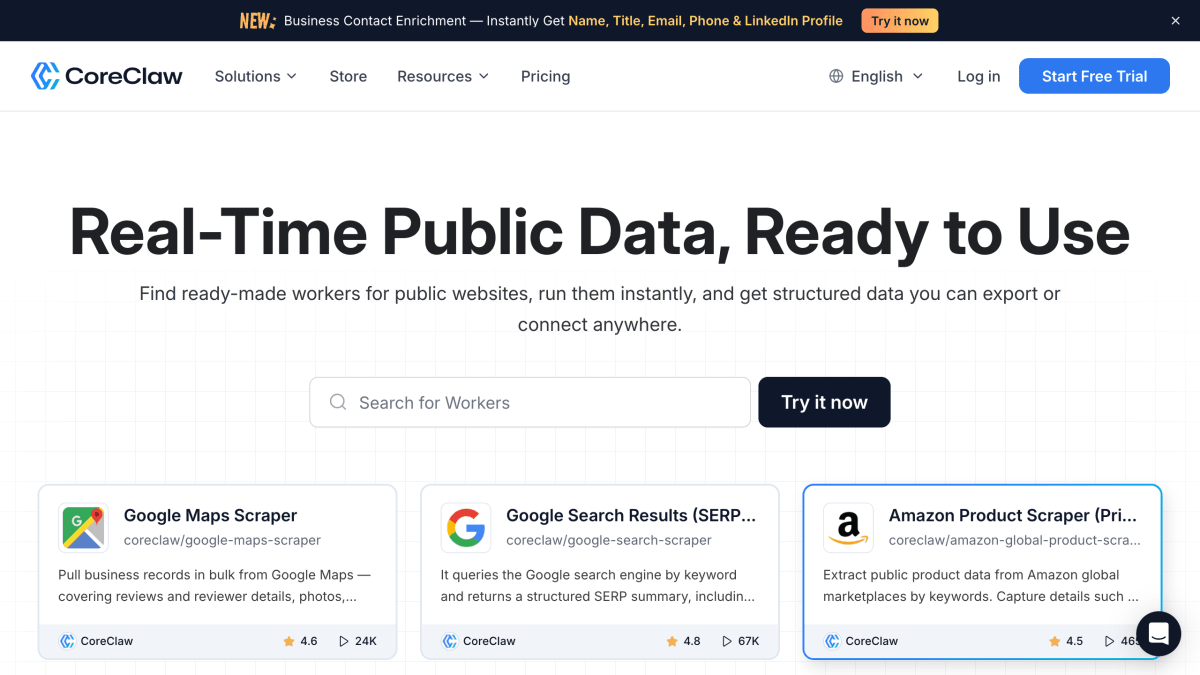Open the Amazon Product Scraper title

pyautogui.click(x=1013, y=515)
